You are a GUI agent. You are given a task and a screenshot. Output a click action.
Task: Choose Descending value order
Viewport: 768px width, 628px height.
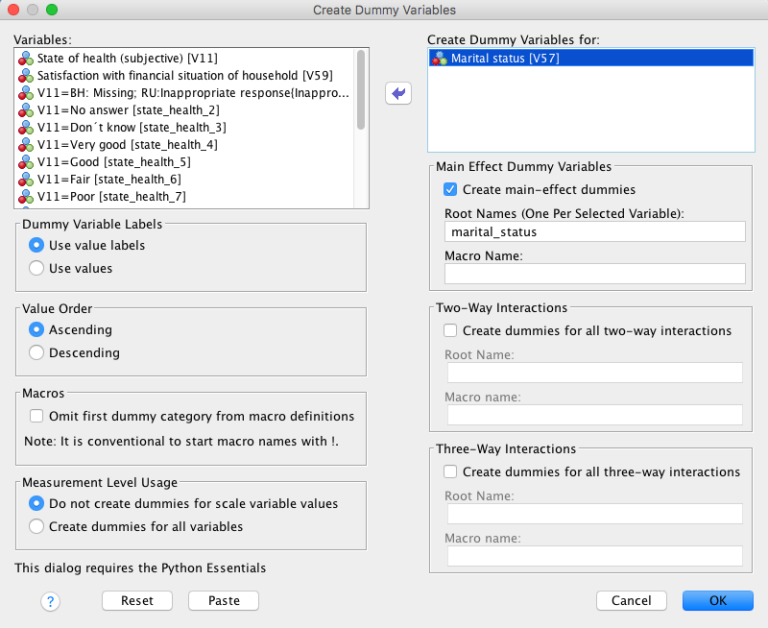coord(37,352)
